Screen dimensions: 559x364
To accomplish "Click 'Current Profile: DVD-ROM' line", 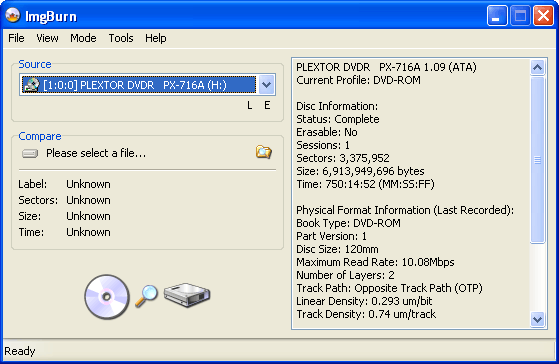I will tap(358, 80).
